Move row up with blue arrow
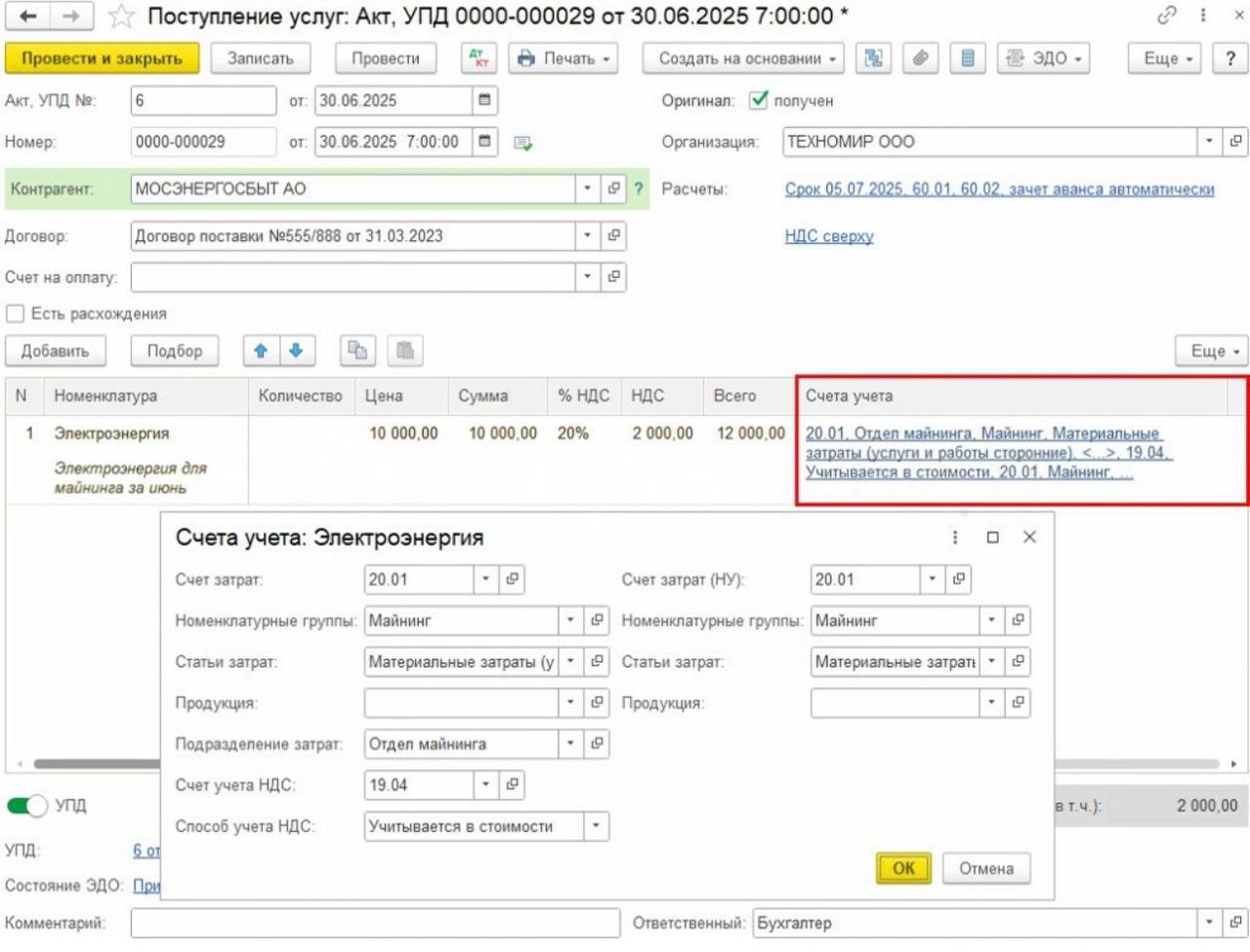The height and width of the screenshot is (952, 1250). tap(261, 351)
